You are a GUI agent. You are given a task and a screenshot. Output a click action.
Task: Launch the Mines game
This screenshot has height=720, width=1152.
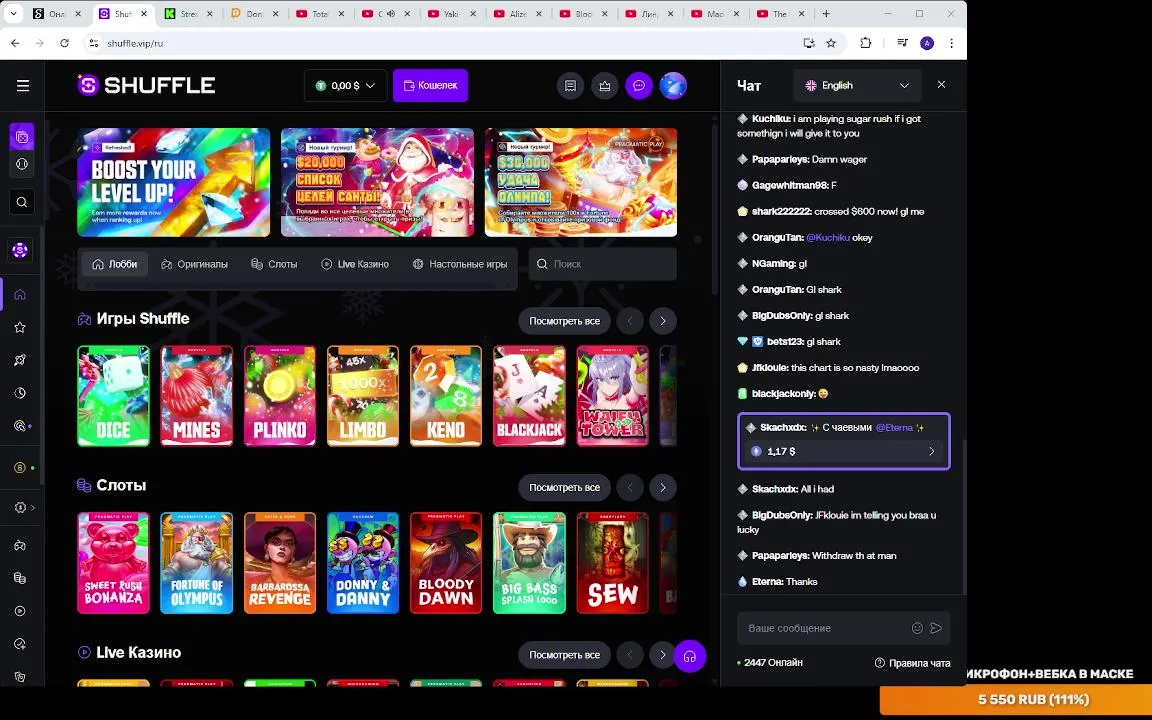point(196,396)
